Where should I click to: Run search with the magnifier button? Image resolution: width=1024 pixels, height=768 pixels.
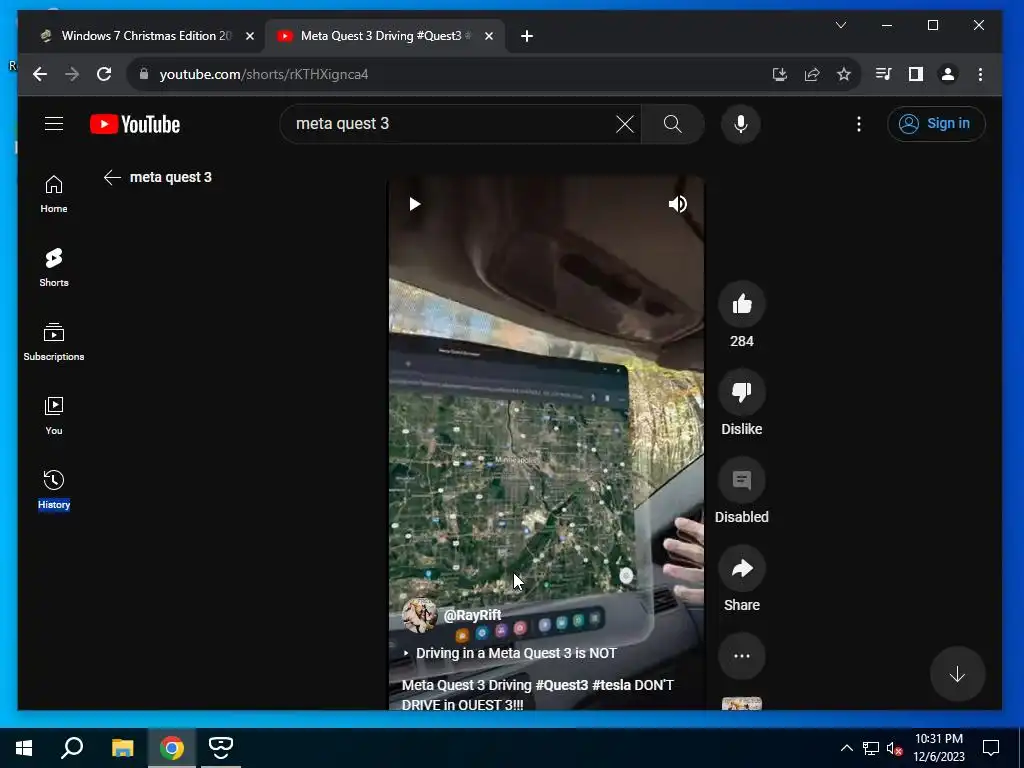point(673,123)
